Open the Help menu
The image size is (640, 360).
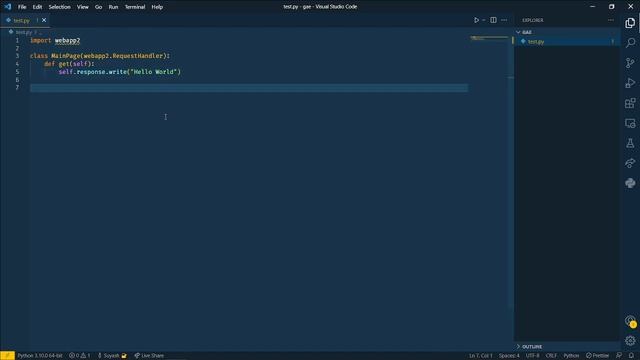[x=157, y=7]
